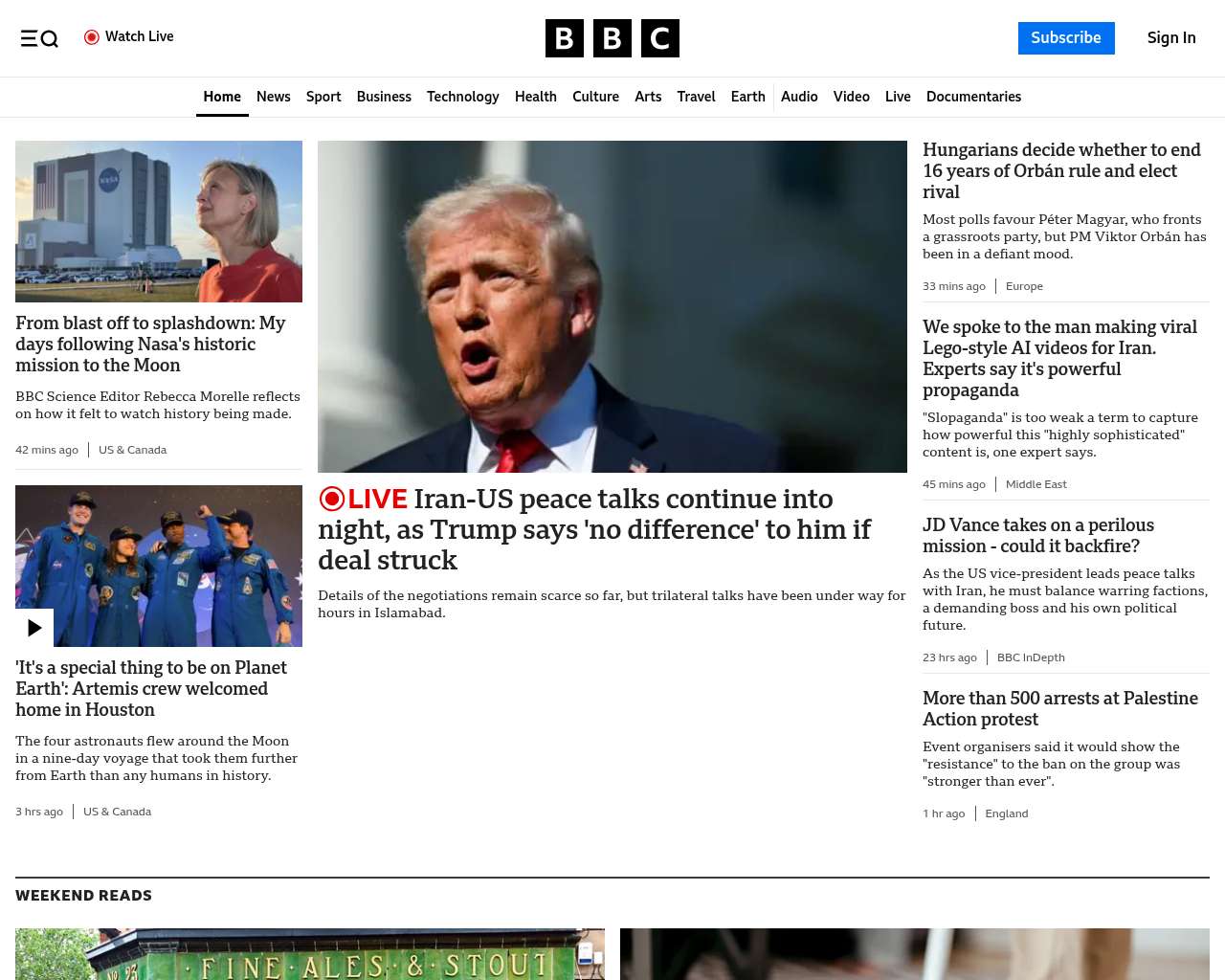
Task: Read Hungarians decide Orbán election headline
Action: (x=1061, y=170)
